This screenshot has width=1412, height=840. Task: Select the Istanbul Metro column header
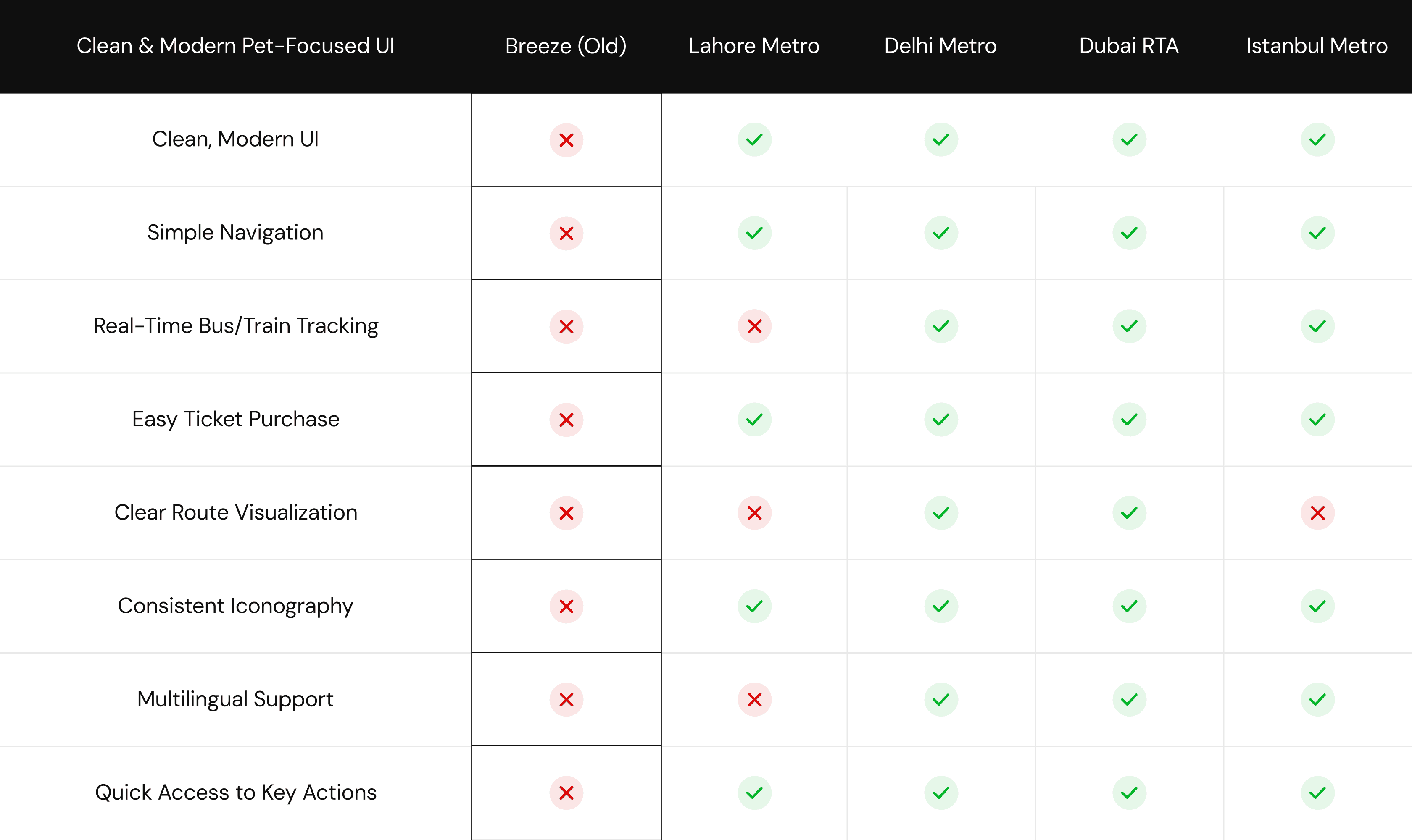coord(1316,46)
